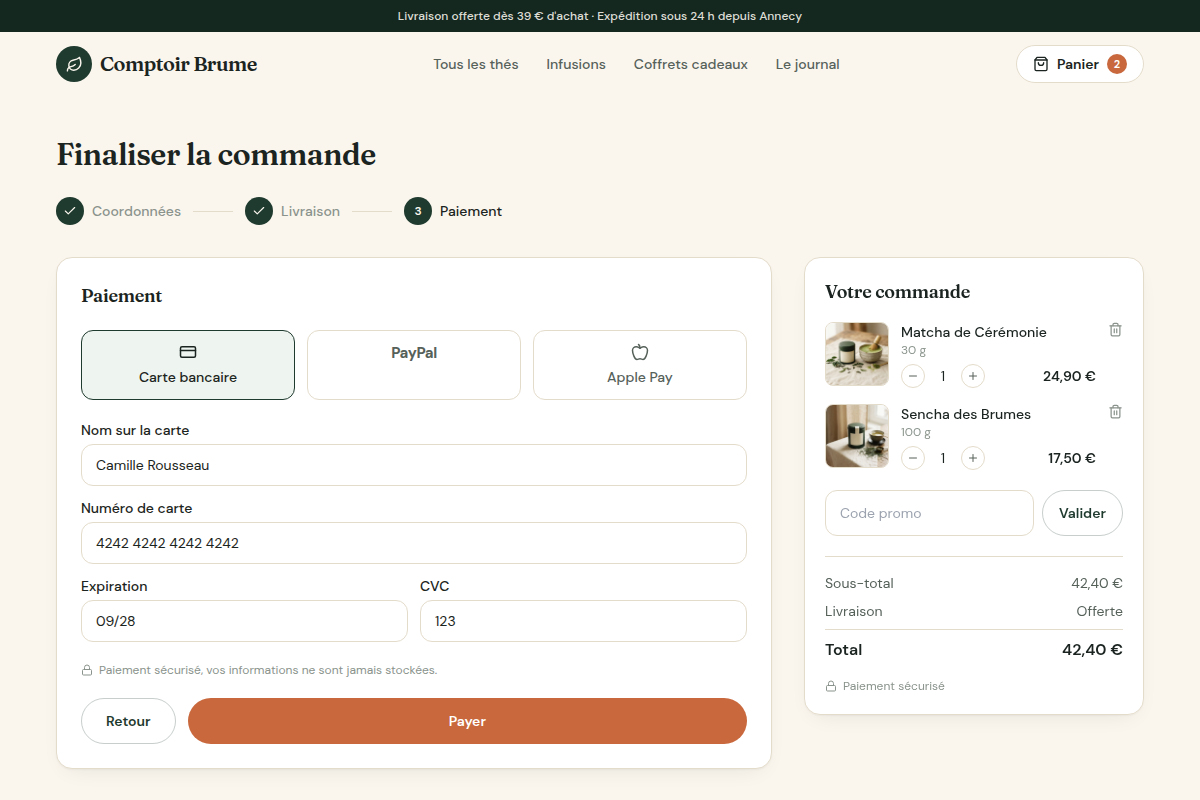
Task: Open the Sencha des Brumes product thumbnail
Action: [857, 436]
